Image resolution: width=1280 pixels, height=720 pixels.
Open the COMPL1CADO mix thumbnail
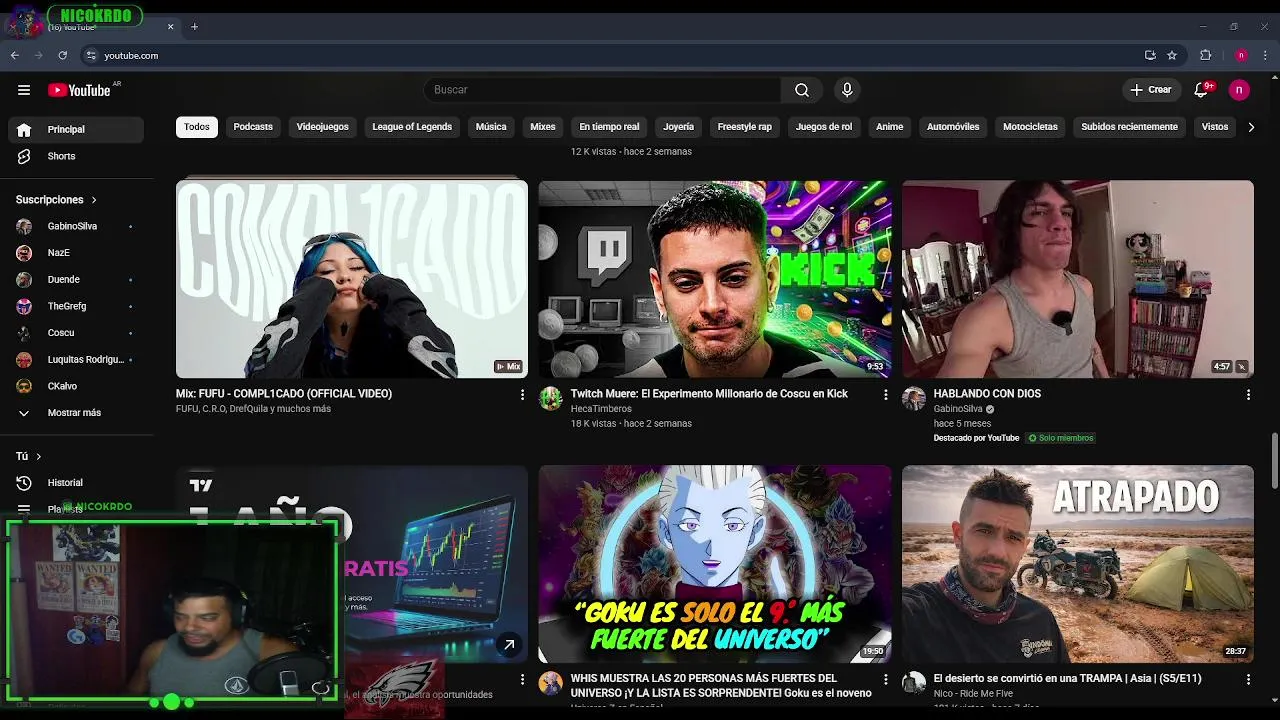[352, 279]
